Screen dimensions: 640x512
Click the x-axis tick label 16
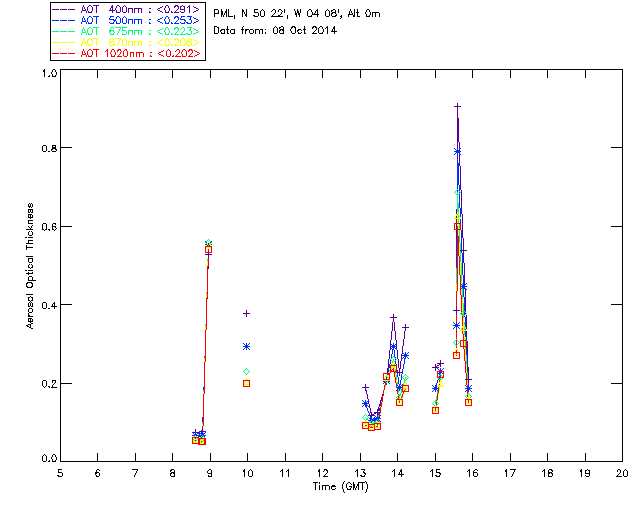click(x=473, y=473)
